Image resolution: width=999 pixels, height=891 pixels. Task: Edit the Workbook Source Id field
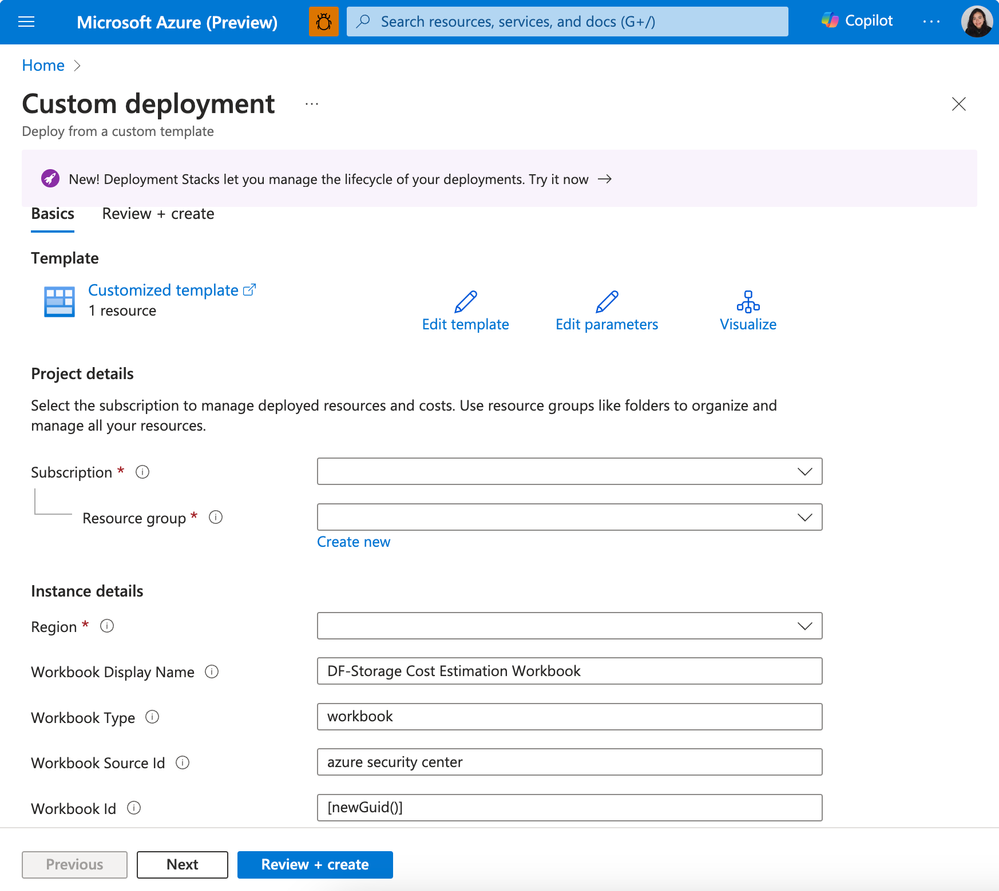click(570, 762)
